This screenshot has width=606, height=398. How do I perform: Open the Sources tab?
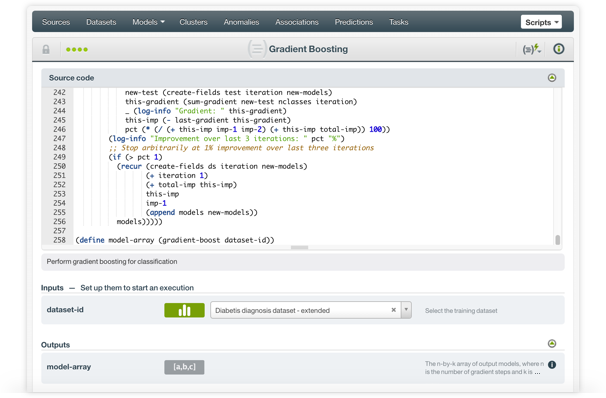click(56, 22)
